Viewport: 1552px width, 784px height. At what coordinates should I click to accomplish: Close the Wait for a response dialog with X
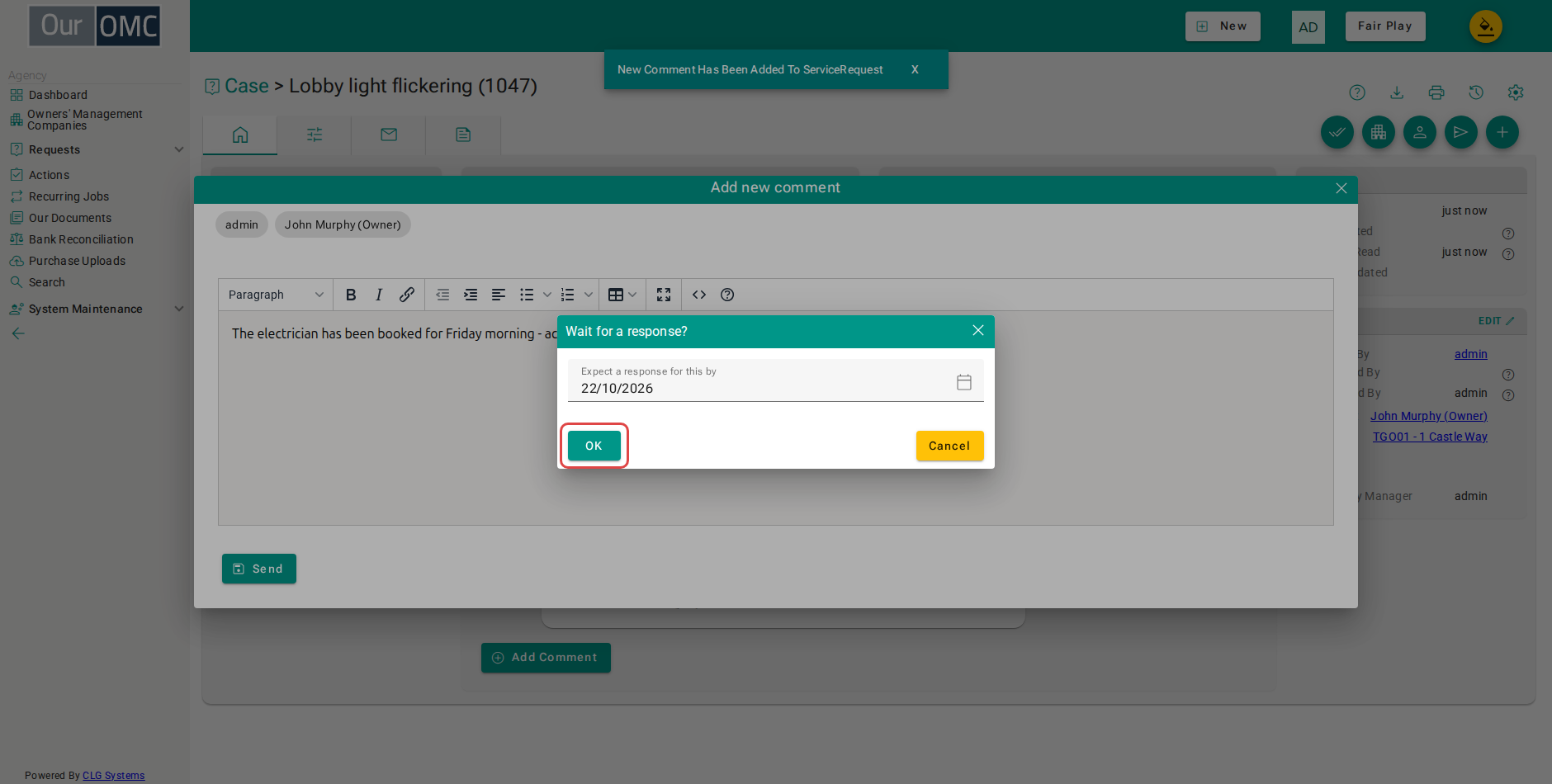pyautogui.click(x=978, y=330)
